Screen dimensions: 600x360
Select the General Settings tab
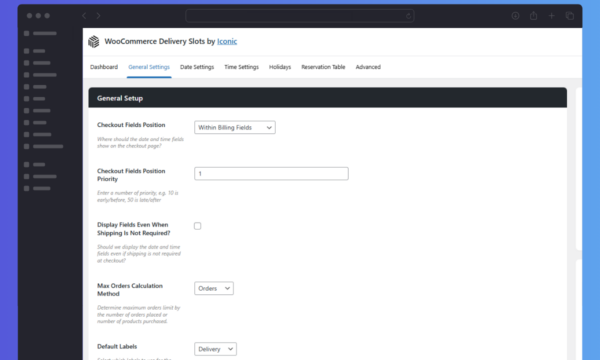pyautogui.click(x=149, y=67)
